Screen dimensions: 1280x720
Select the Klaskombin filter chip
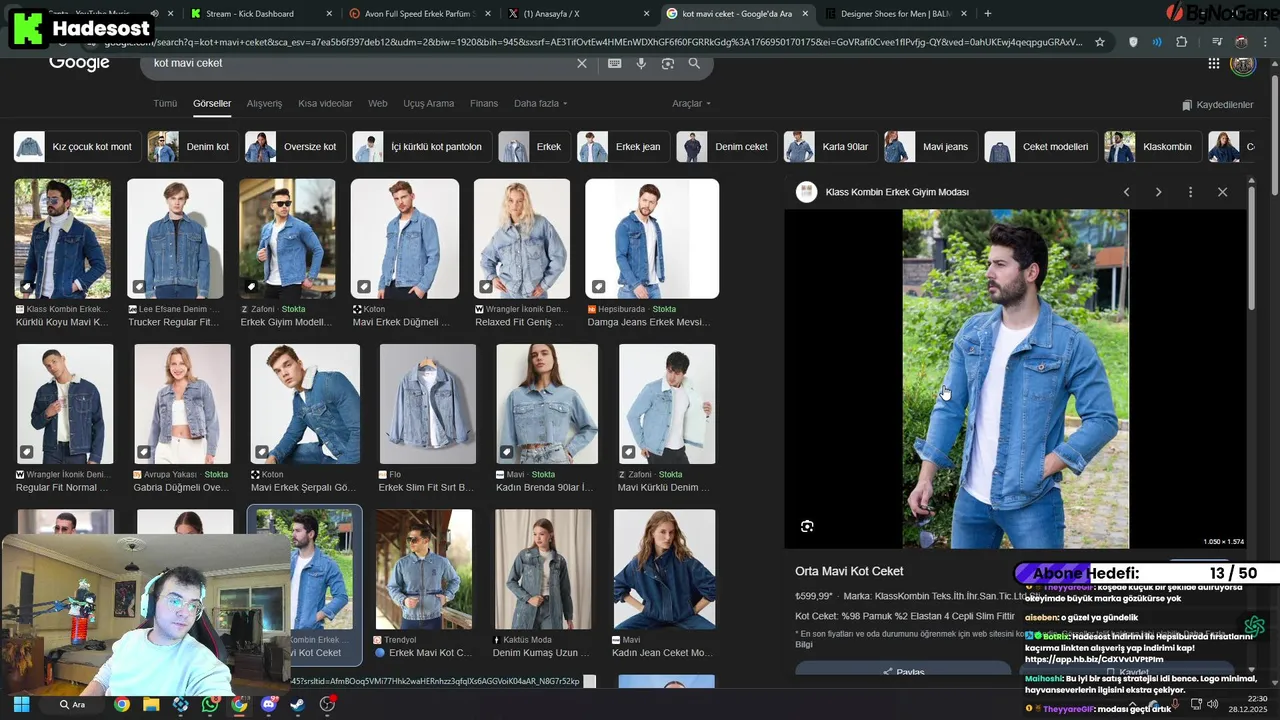click(x=1154, y=147)
